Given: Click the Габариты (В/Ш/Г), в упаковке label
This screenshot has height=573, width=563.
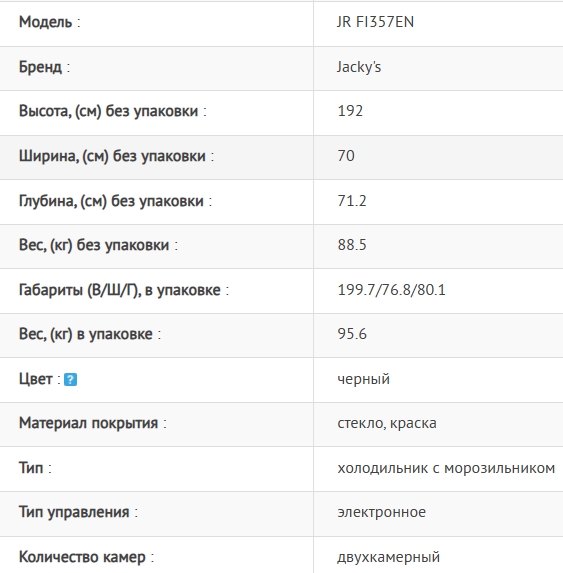Looking at the screenshot, I should click(x=124, y=290).
